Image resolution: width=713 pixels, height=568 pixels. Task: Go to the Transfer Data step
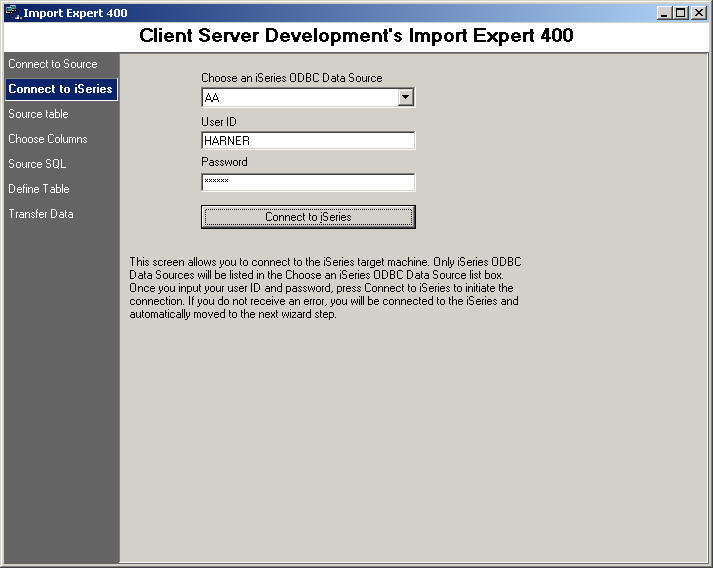tap(41, 214)
